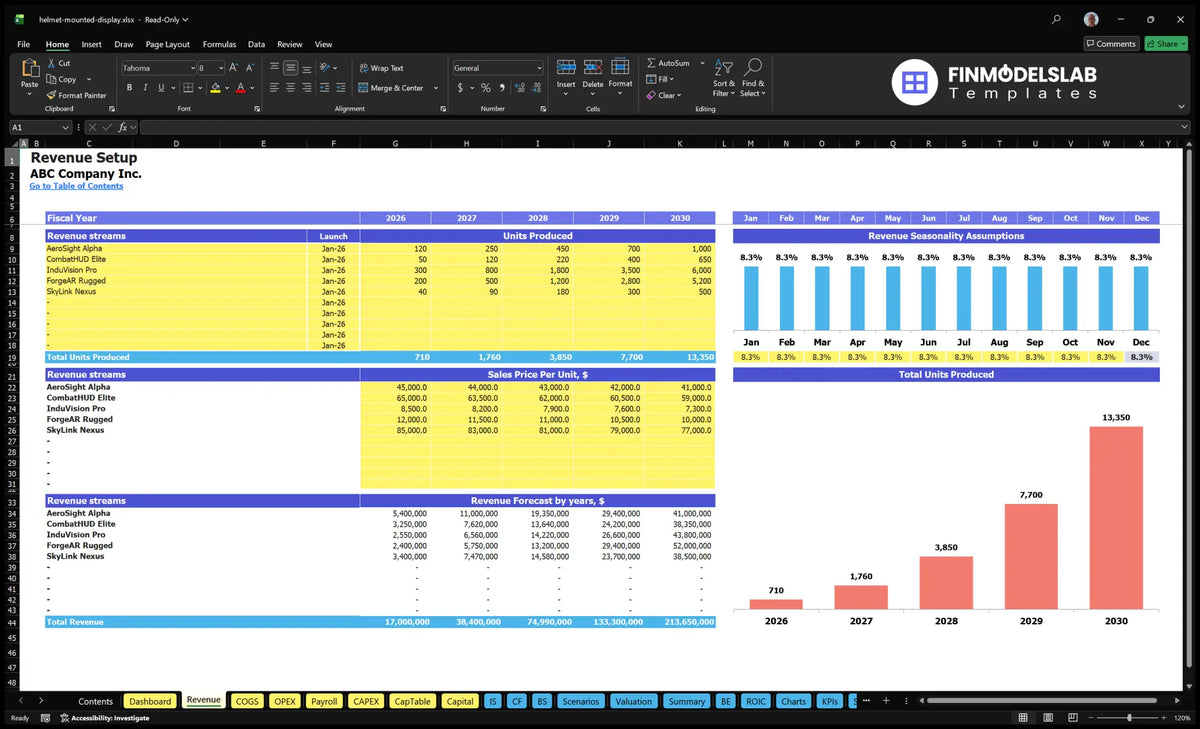Screen dimensions: 1200x729
Task: Cut the selection with the scissors icon
Action: (x=52, y=63)
